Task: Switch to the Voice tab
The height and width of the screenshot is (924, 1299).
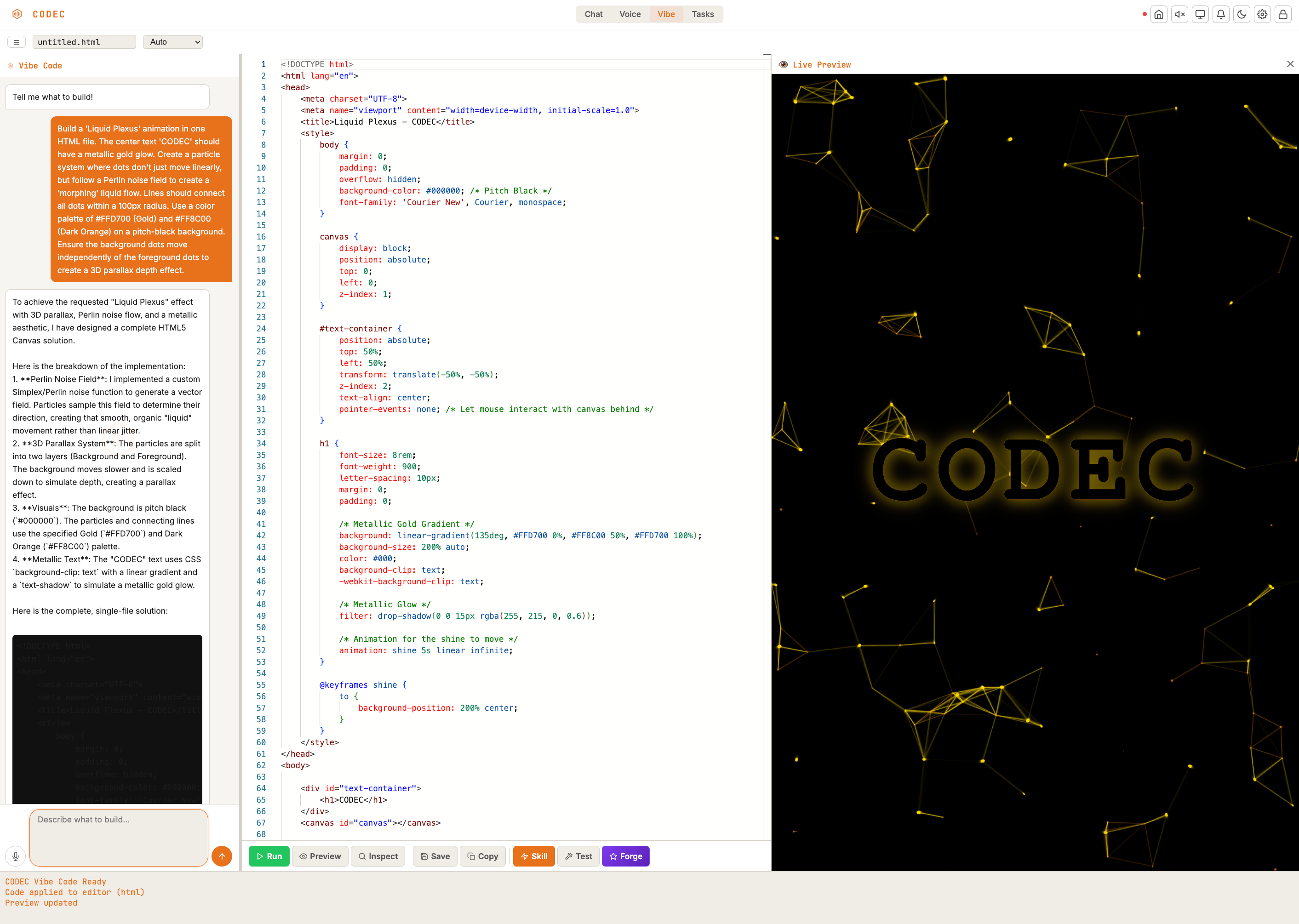Action: point(630,14)
